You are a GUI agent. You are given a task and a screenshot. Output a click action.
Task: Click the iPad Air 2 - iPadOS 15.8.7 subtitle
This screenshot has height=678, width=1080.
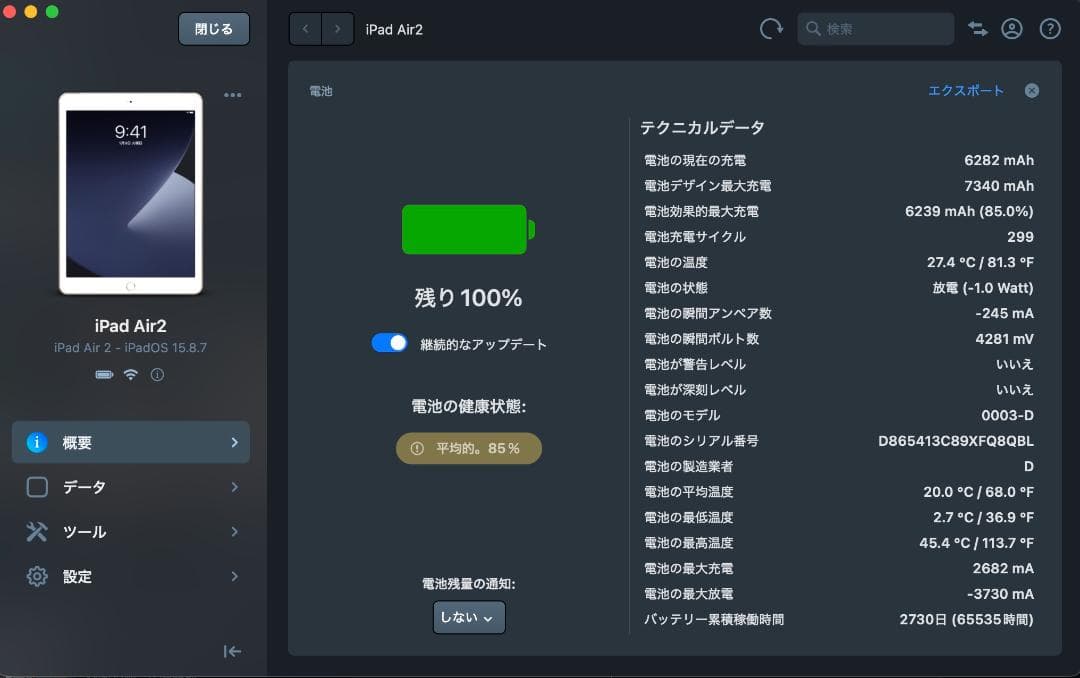pyautogui.click(x=130, y=348)
